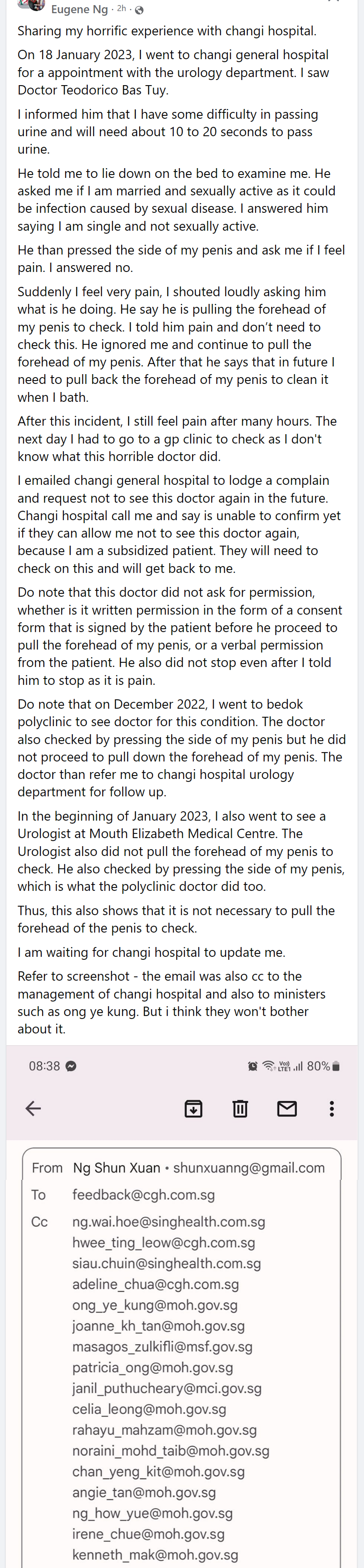
Task: Click the trash delete icon
Action: [241, 1108]
